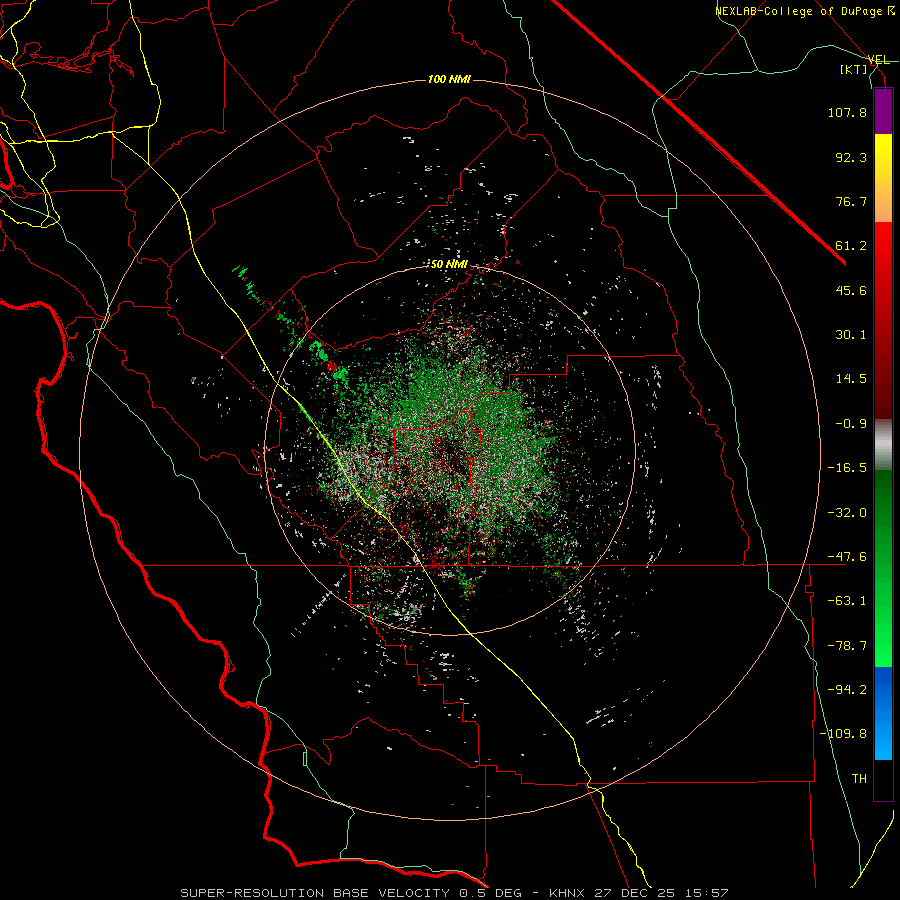Select the -109.8 velocity scale value

[x=844, y=734]
